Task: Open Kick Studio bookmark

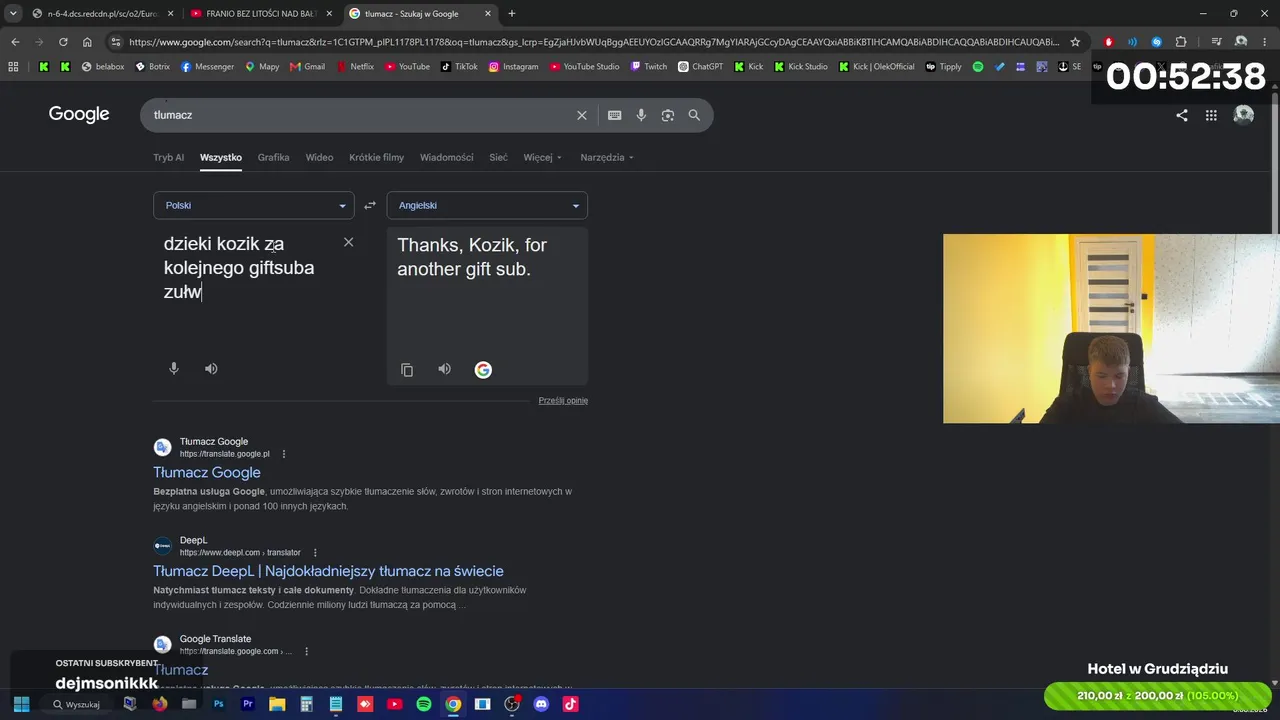Action: pos(801,67)
